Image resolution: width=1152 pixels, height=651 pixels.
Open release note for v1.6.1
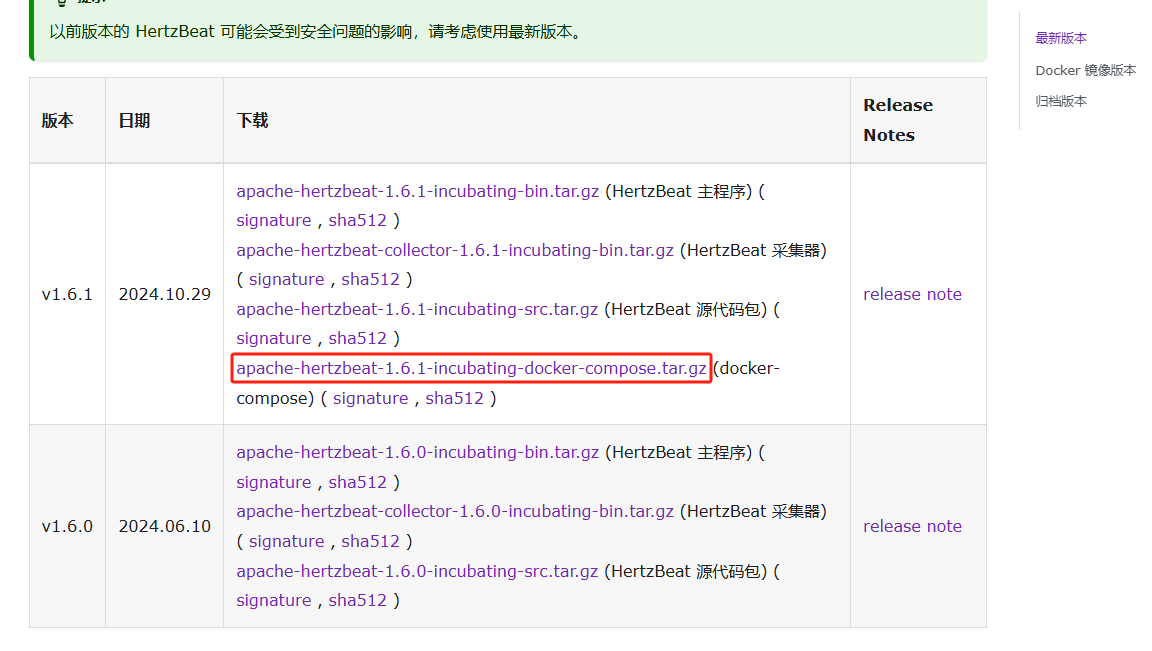click(x=912, y=294)
